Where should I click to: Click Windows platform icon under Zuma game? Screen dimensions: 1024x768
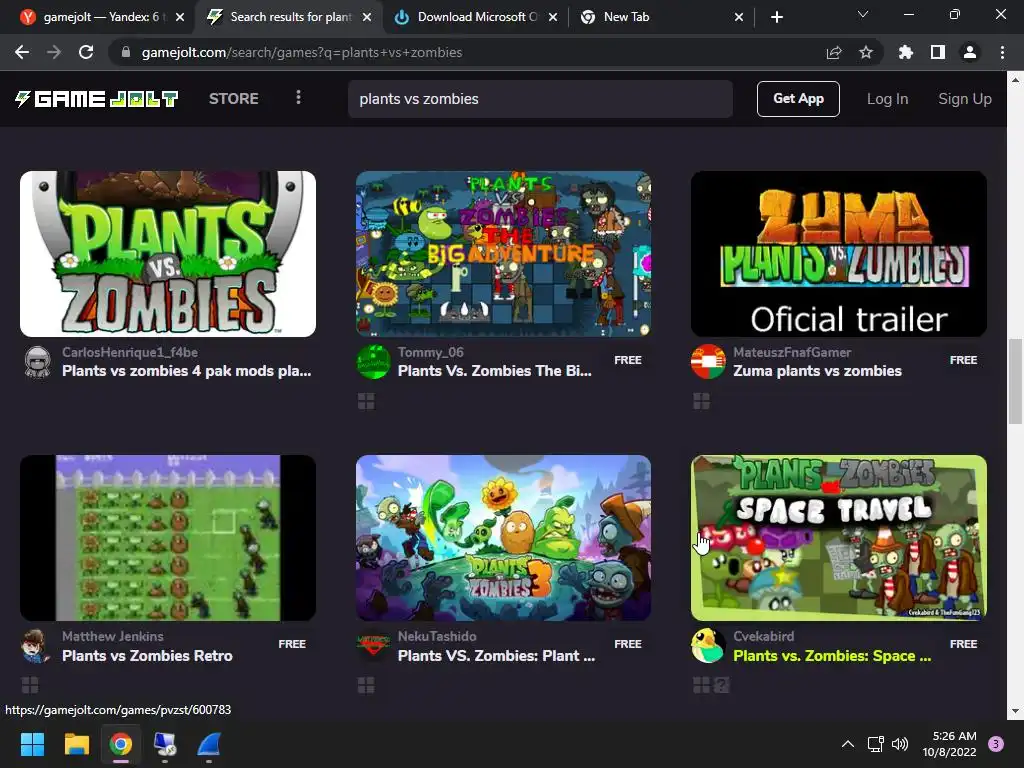pyautogui.click(x=701, y=401)
